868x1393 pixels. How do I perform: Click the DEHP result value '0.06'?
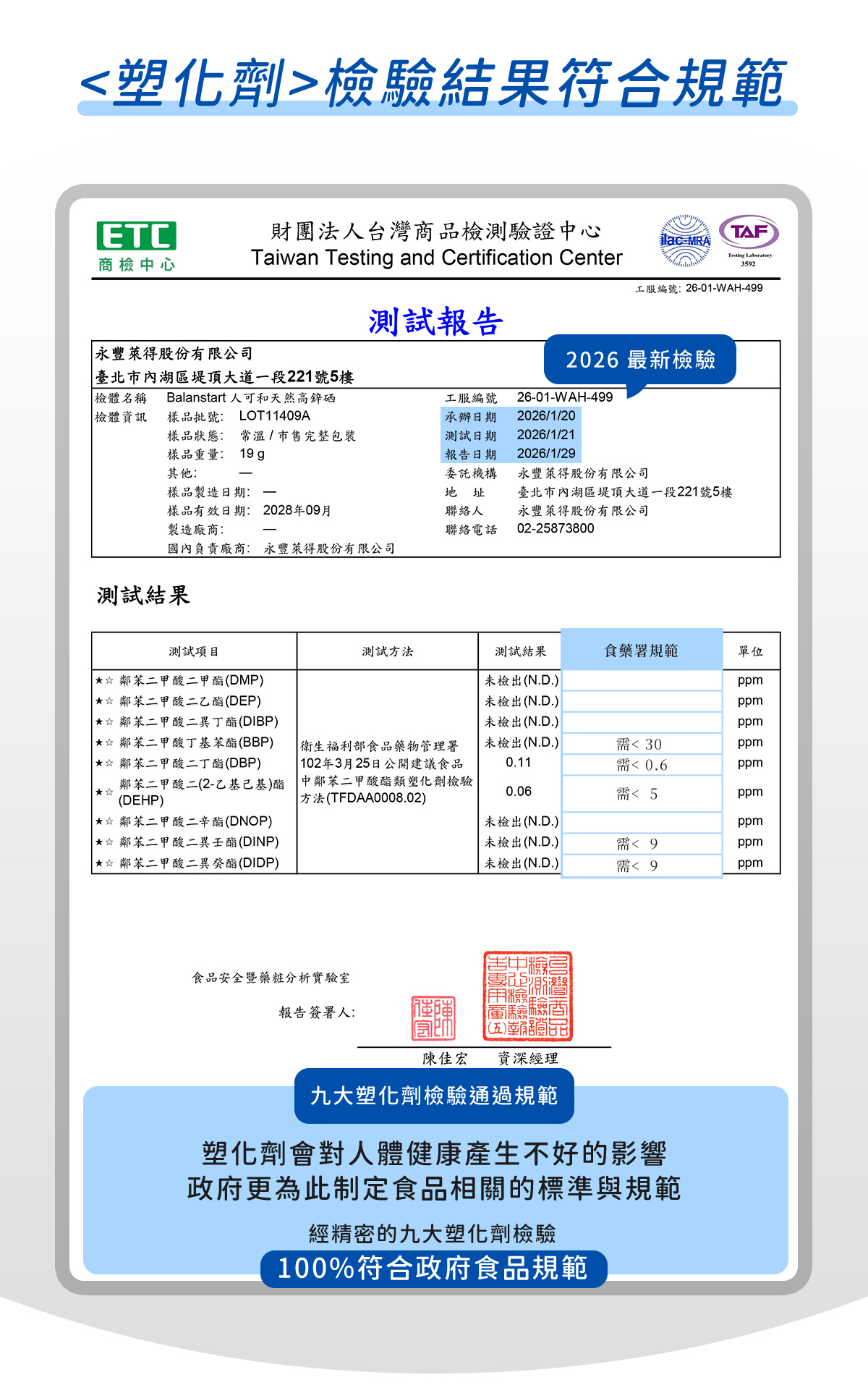point(519,792)
